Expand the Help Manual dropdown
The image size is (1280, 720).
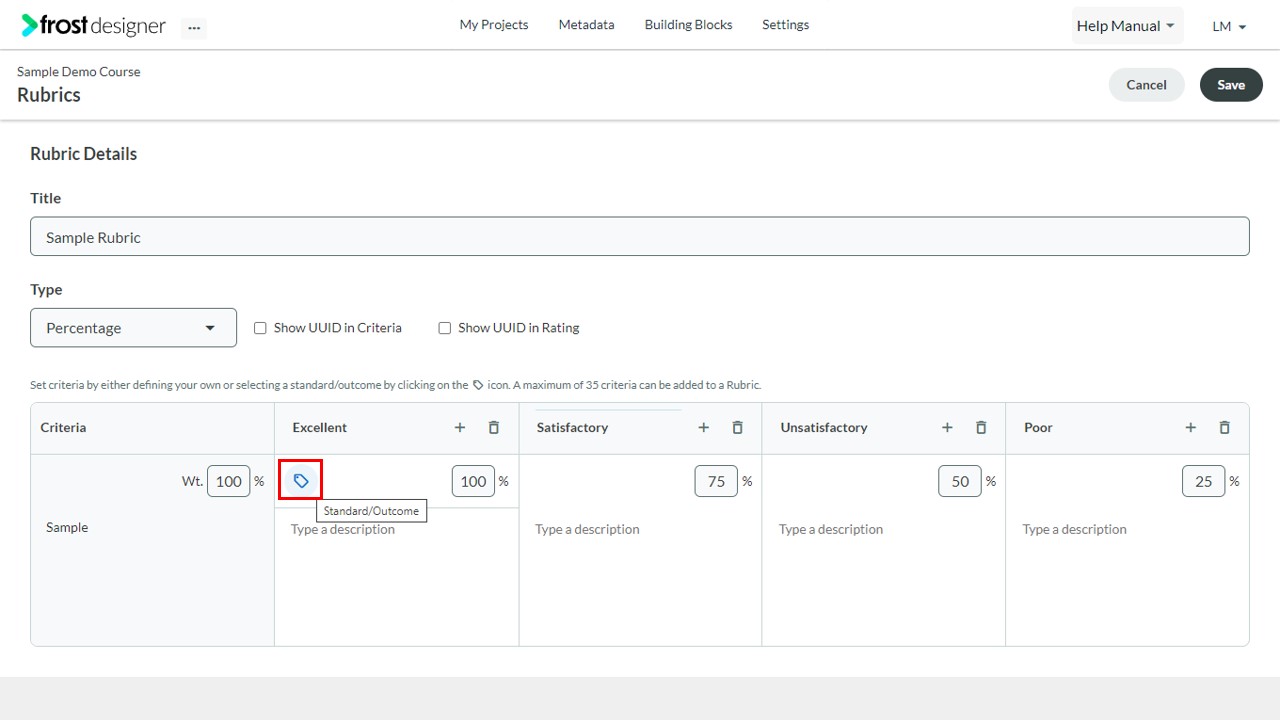[x=1127, y=26]
